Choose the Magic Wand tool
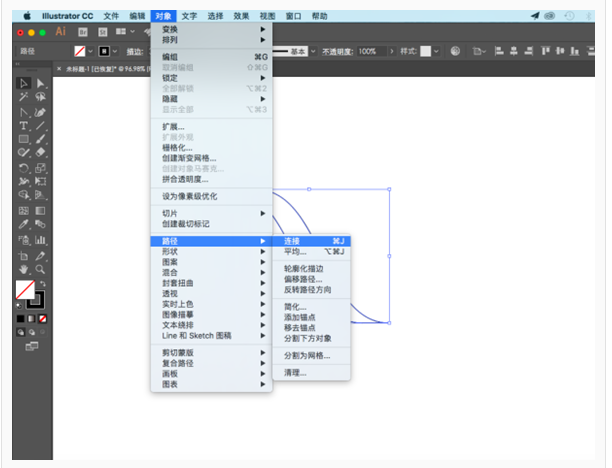This screenshot has height=468, width=612. pyautogui.click(x=24, y=97)
